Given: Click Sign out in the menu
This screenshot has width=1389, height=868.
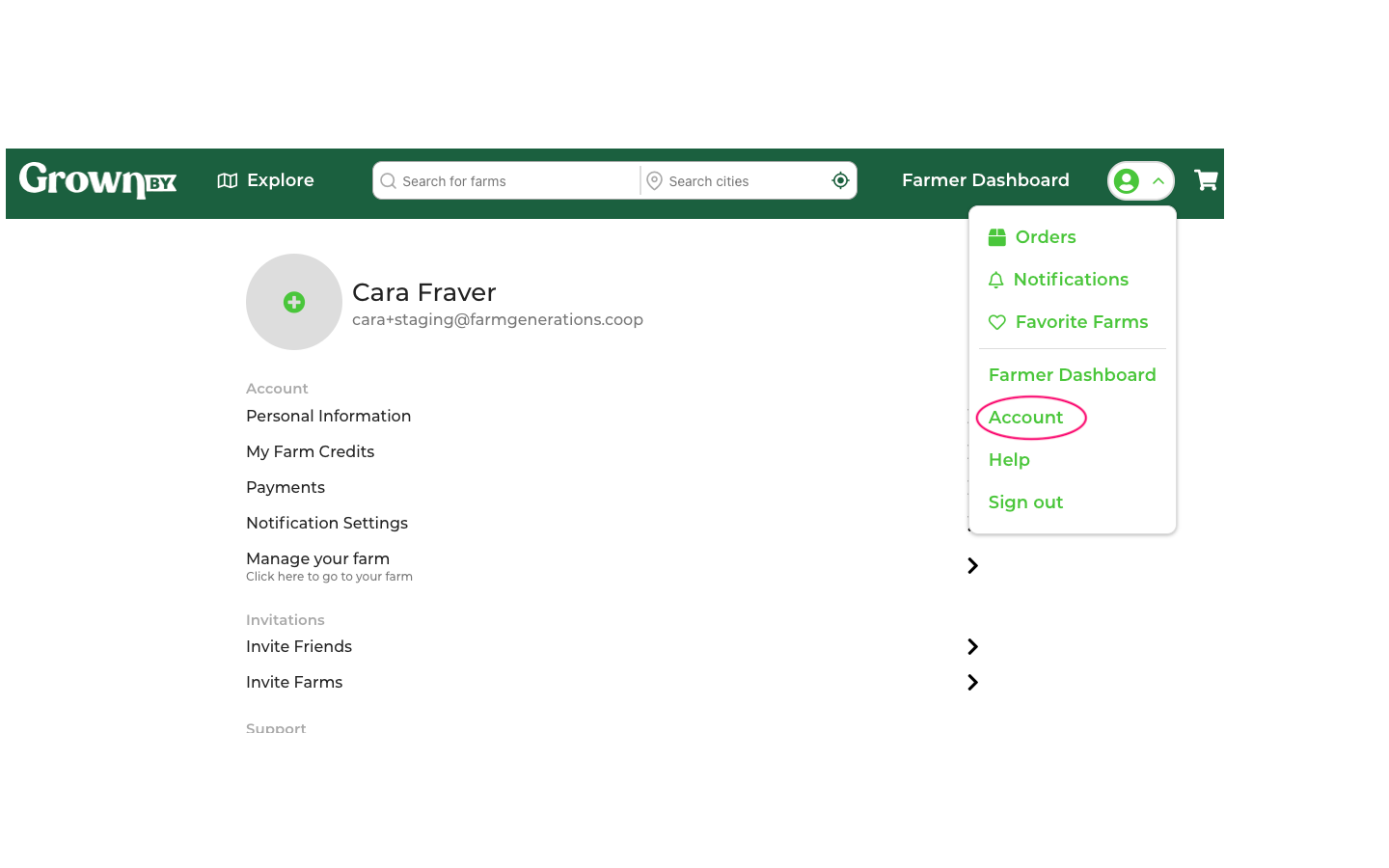Looking at the screenshot, I should 1025,502.
